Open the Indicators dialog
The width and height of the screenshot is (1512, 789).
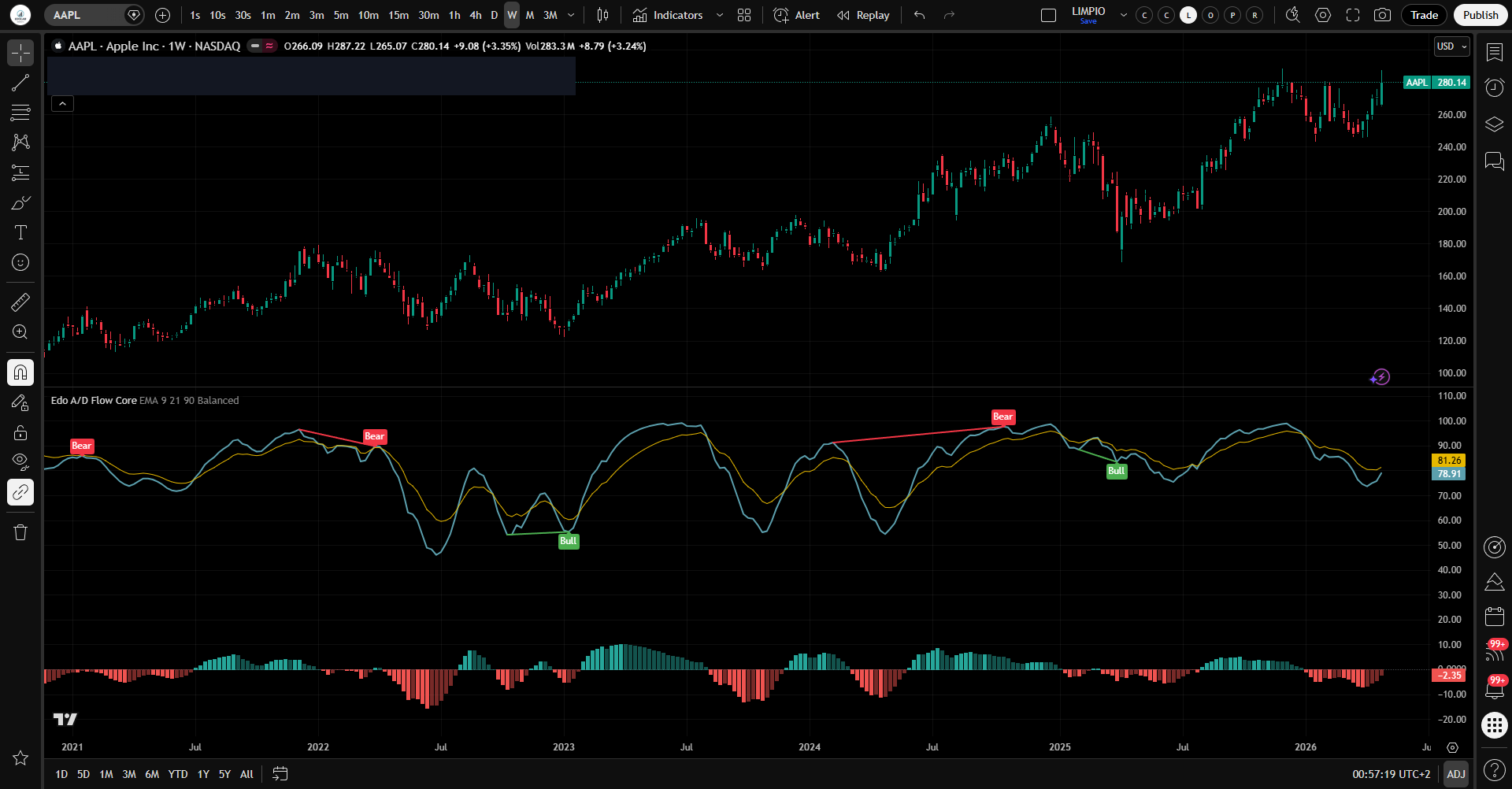(x=668, y=15)
